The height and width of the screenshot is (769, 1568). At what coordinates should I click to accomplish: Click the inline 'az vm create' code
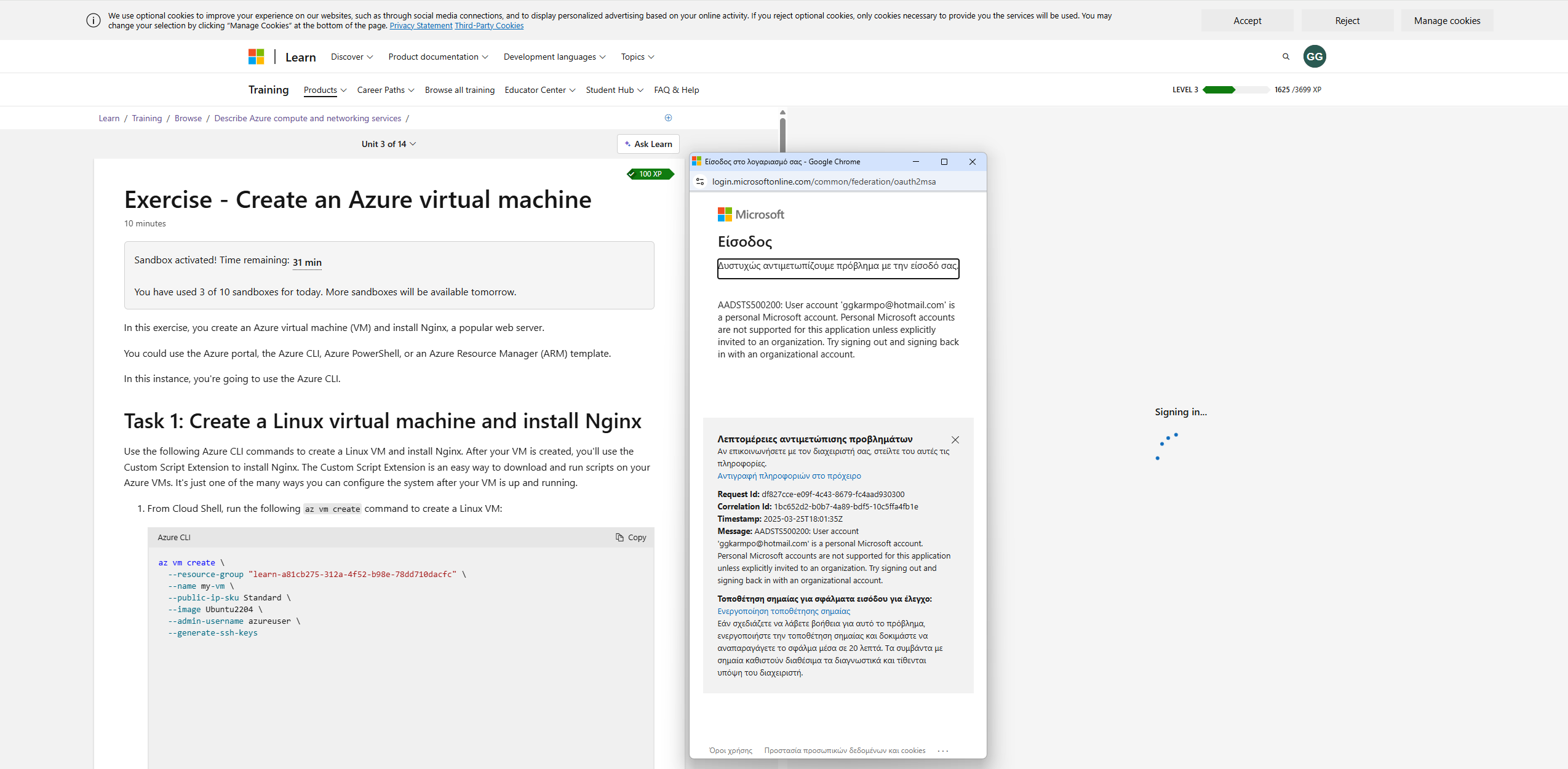tap(332, 509)
